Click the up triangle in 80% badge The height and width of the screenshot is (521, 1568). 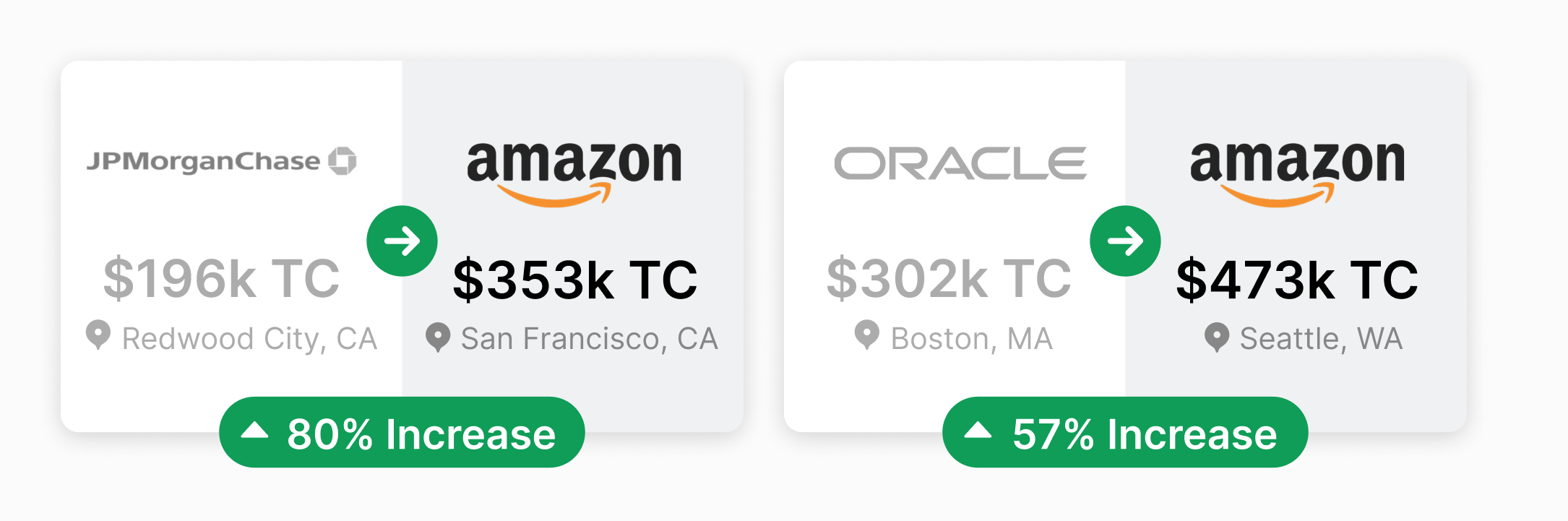click(x=254, y=431)
